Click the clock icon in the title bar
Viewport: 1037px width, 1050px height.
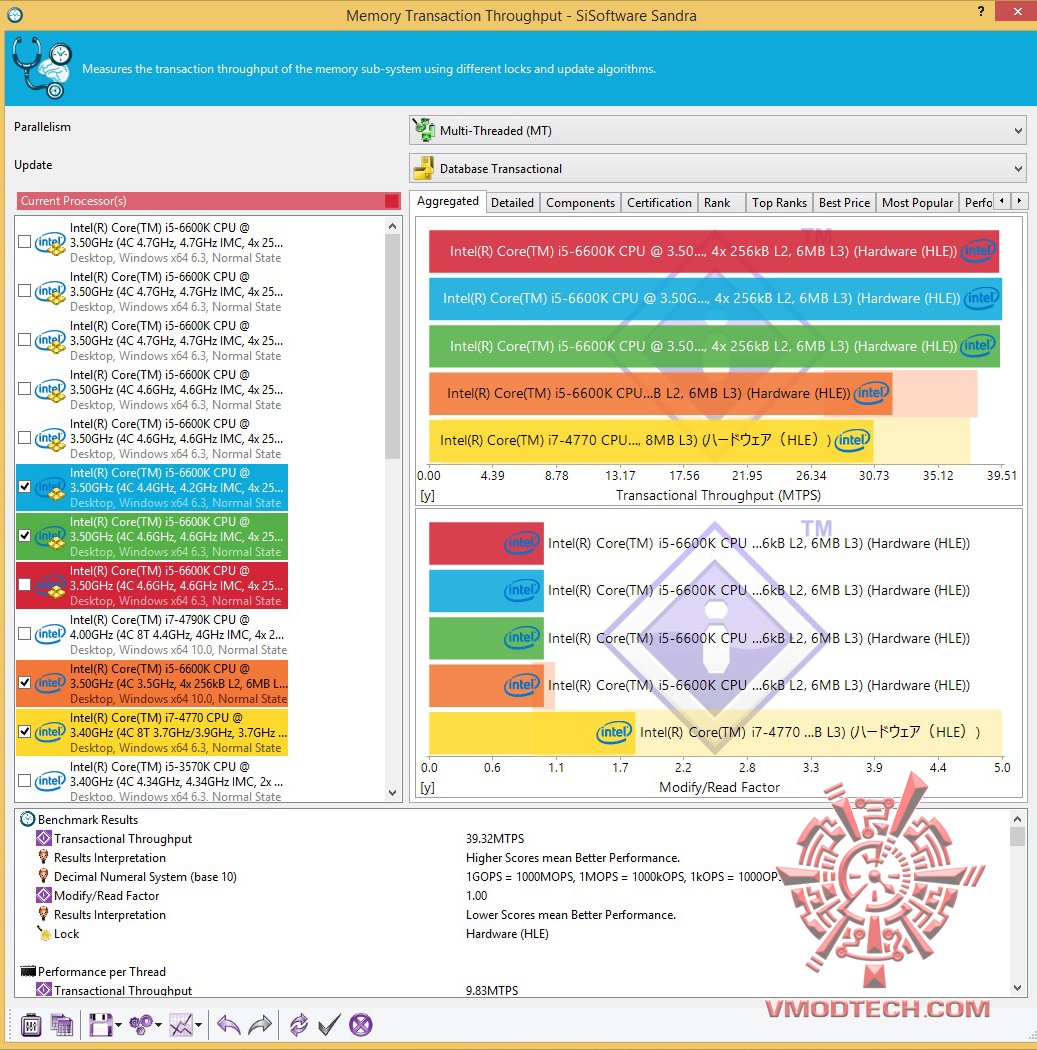[15, 15]
